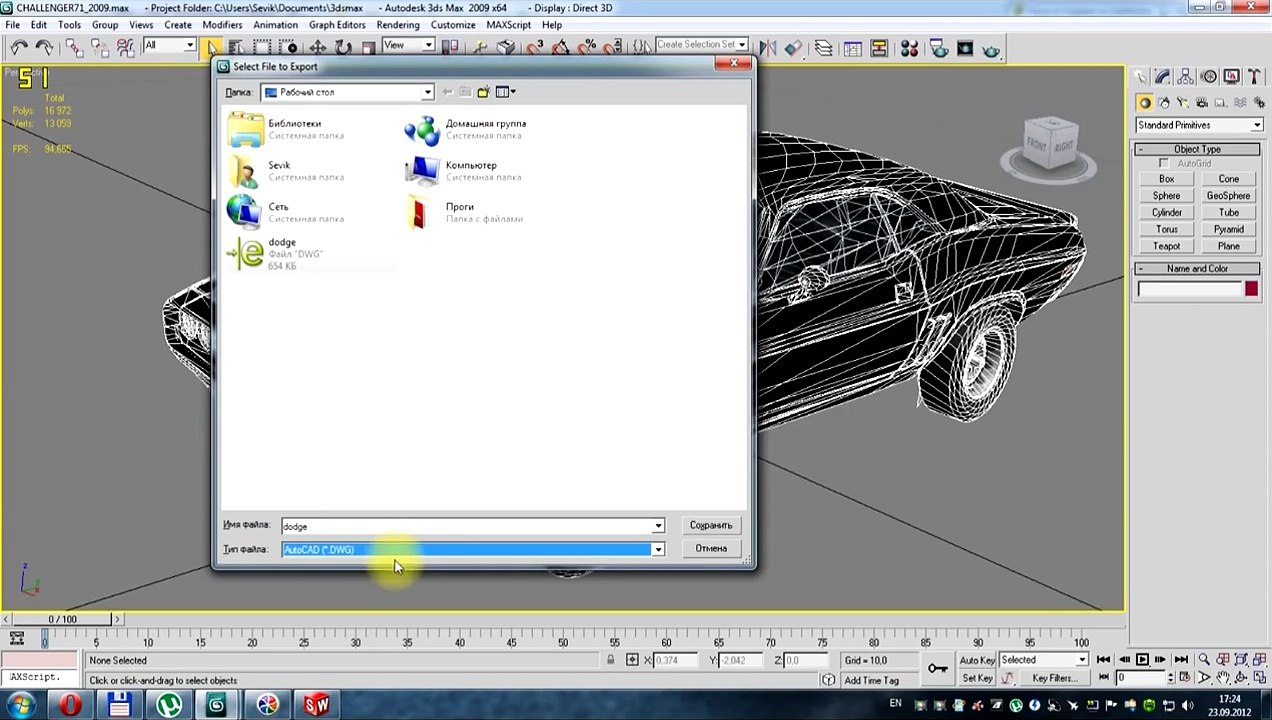
Task: Open the Utilities hammer panel tab
Action: (1254, 77)
